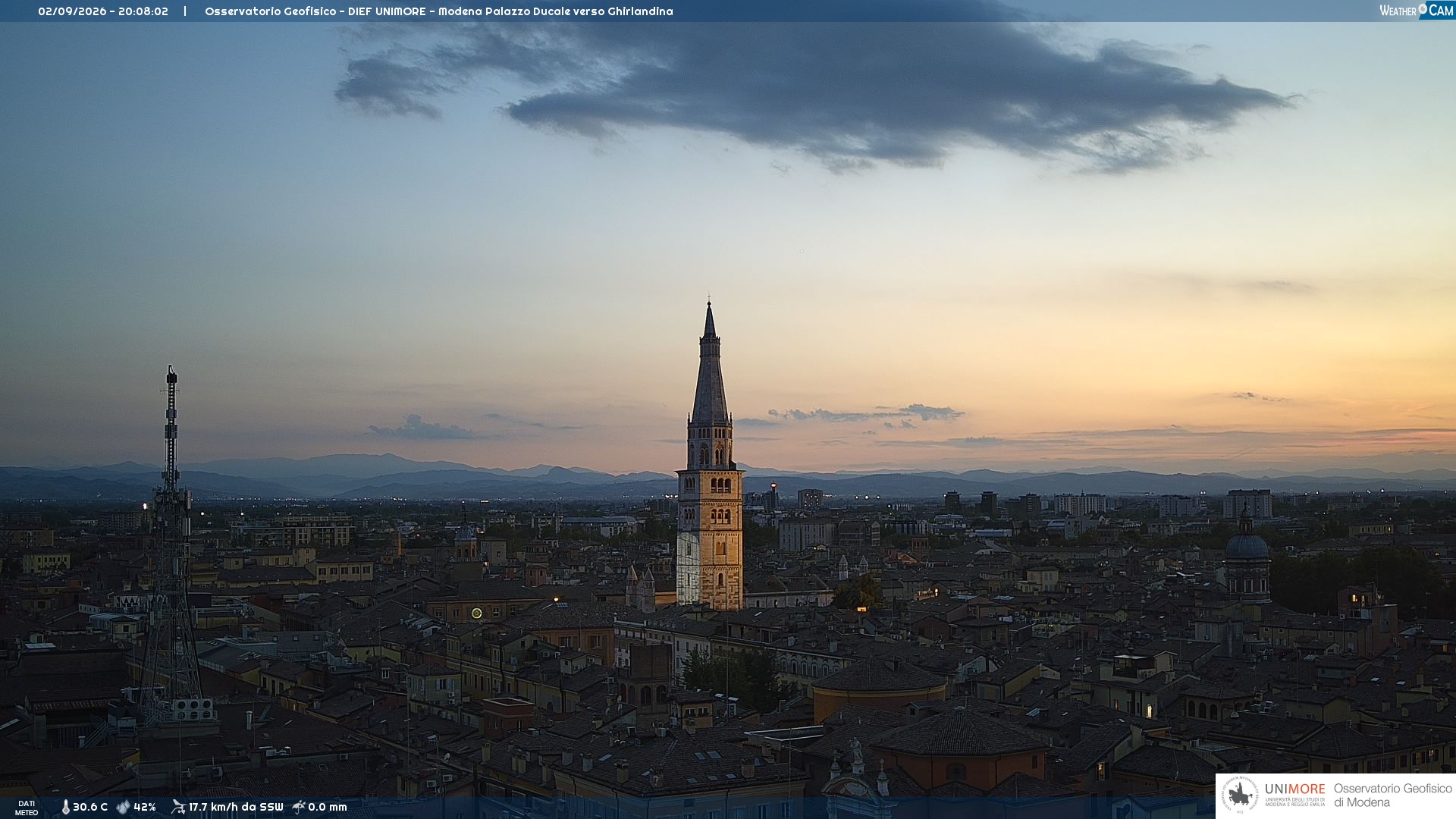Click the glowing round clock on rooftop

click(x=476, y=613)
